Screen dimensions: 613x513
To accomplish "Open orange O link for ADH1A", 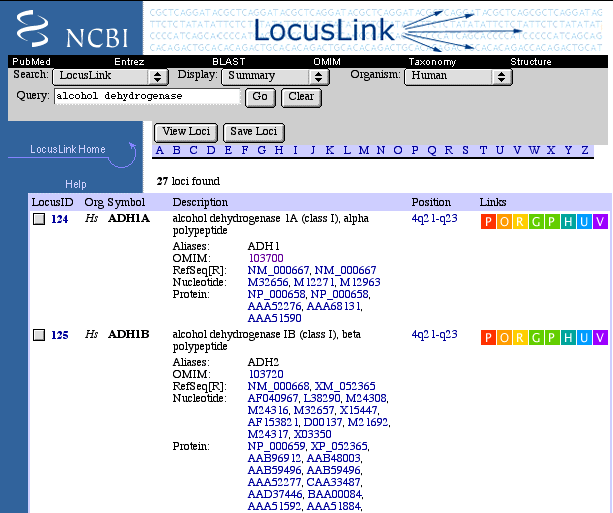I will click(x=504, y=222).
